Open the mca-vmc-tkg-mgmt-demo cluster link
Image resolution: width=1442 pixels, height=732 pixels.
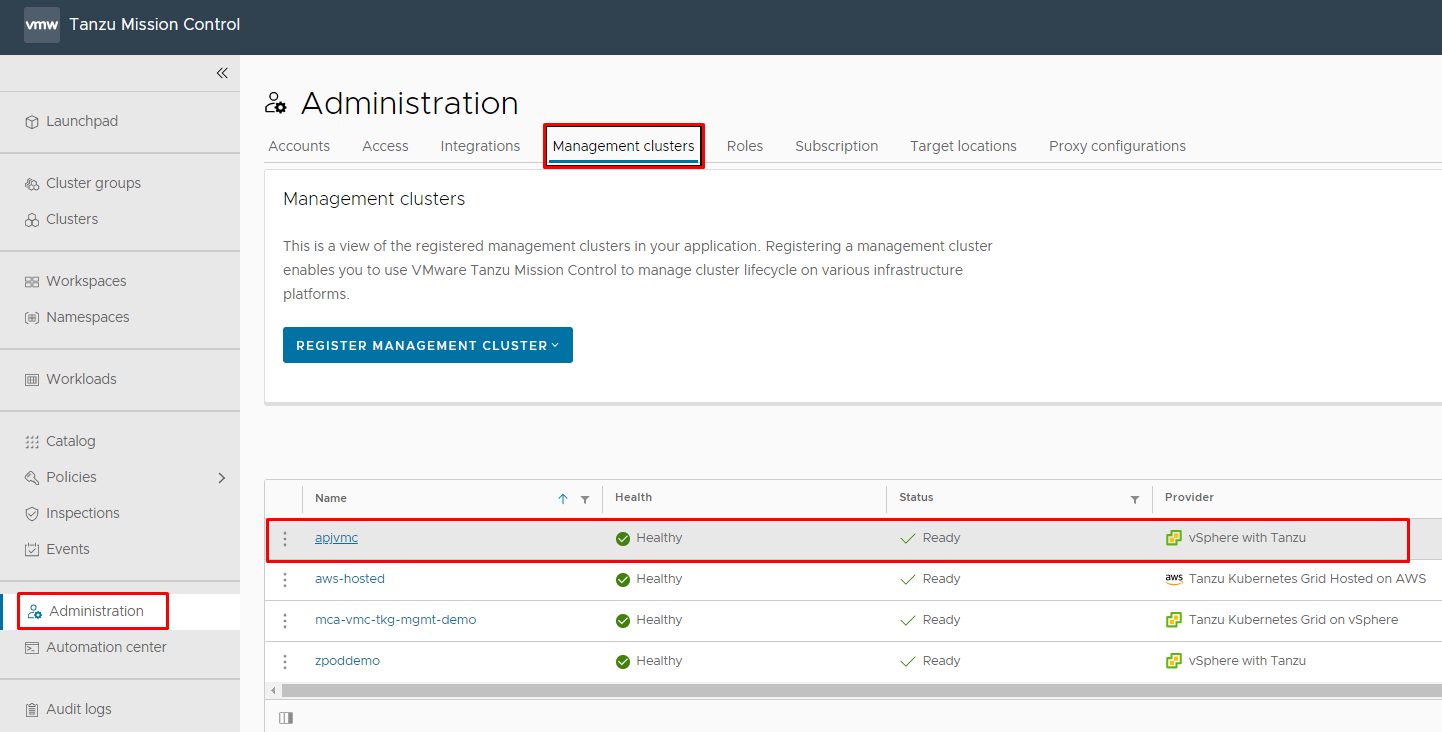click(396, 620)
